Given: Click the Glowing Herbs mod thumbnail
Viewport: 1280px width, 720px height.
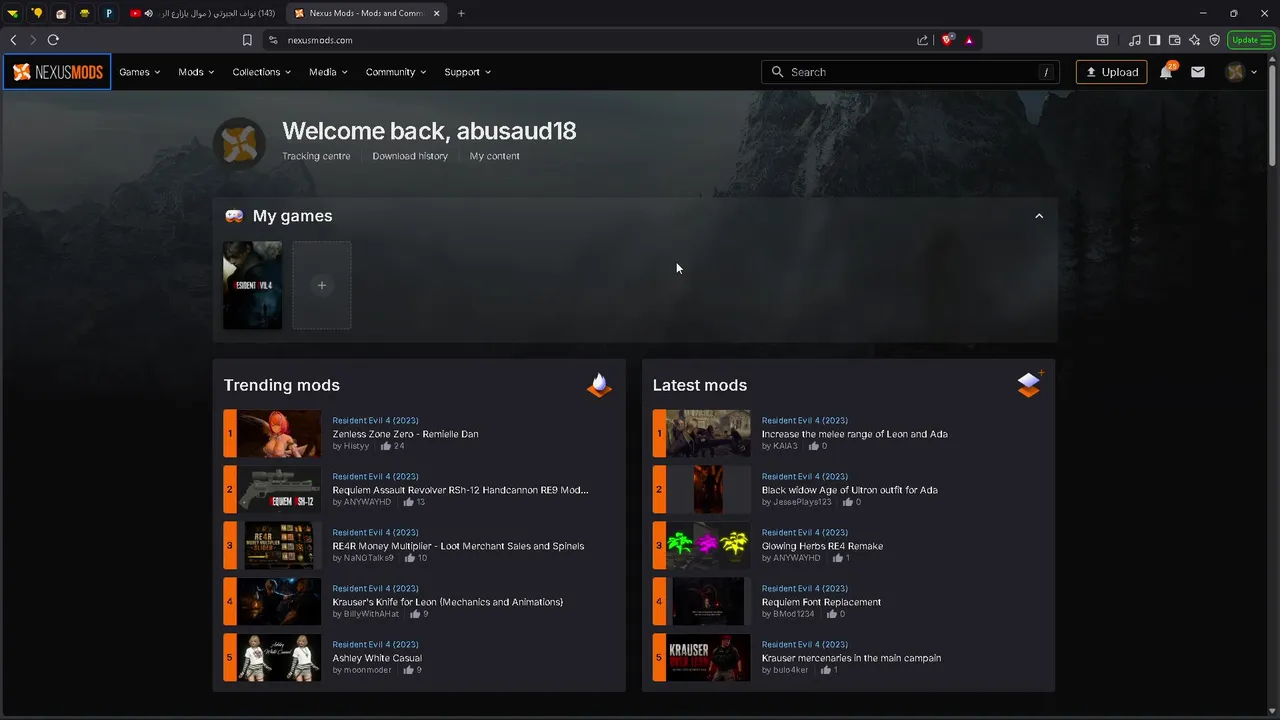Looking at the screenshot, I should (708, 546).
